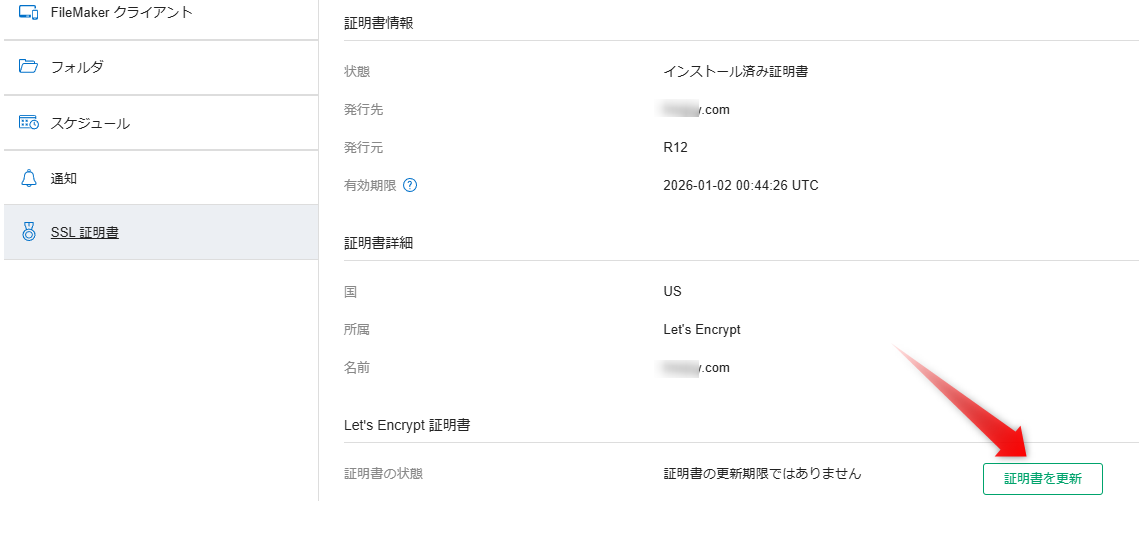Go to the スケジュール section
This screenshot has width=1139, height=537.
90,123
